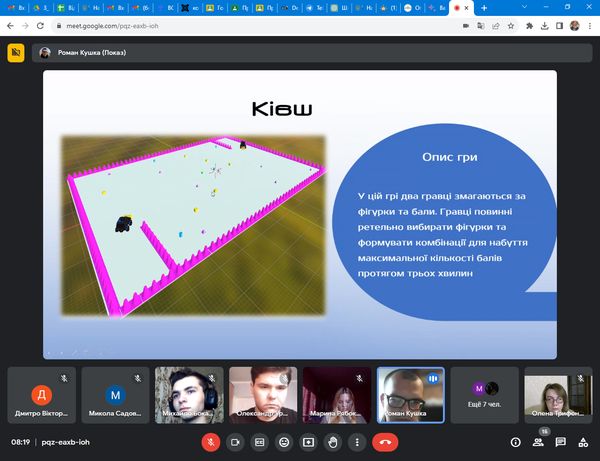
Task: Leave the call with the red button
Action: 385,441
